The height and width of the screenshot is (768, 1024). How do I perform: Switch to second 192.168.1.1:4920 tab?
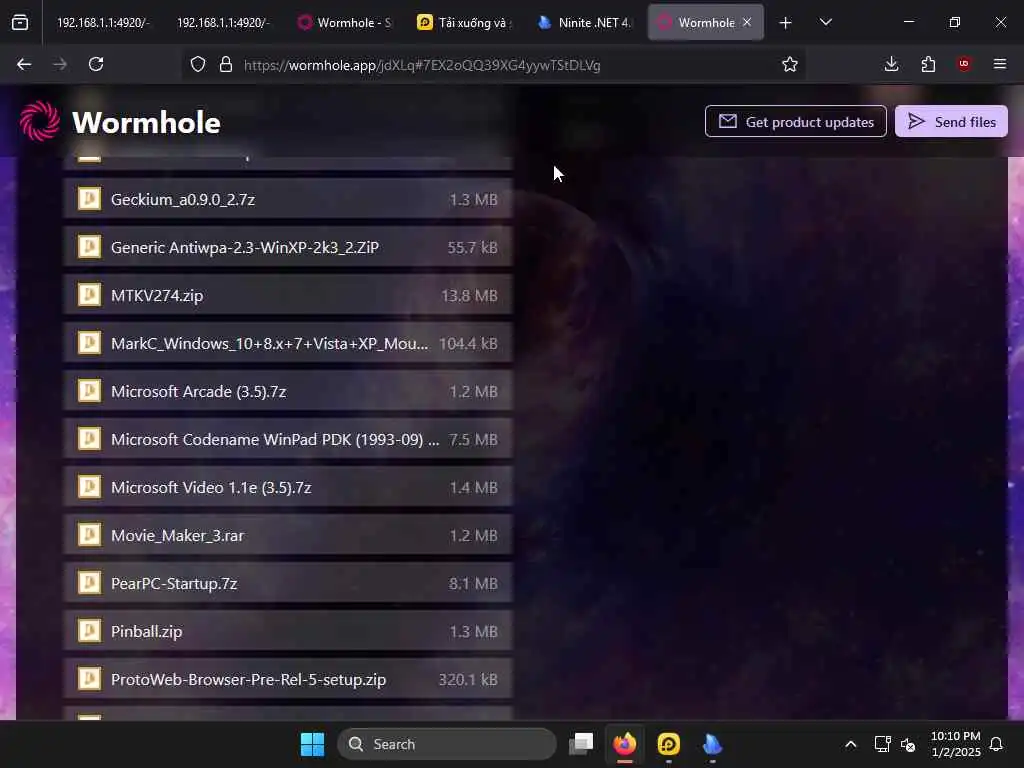[x=223, y=23]
